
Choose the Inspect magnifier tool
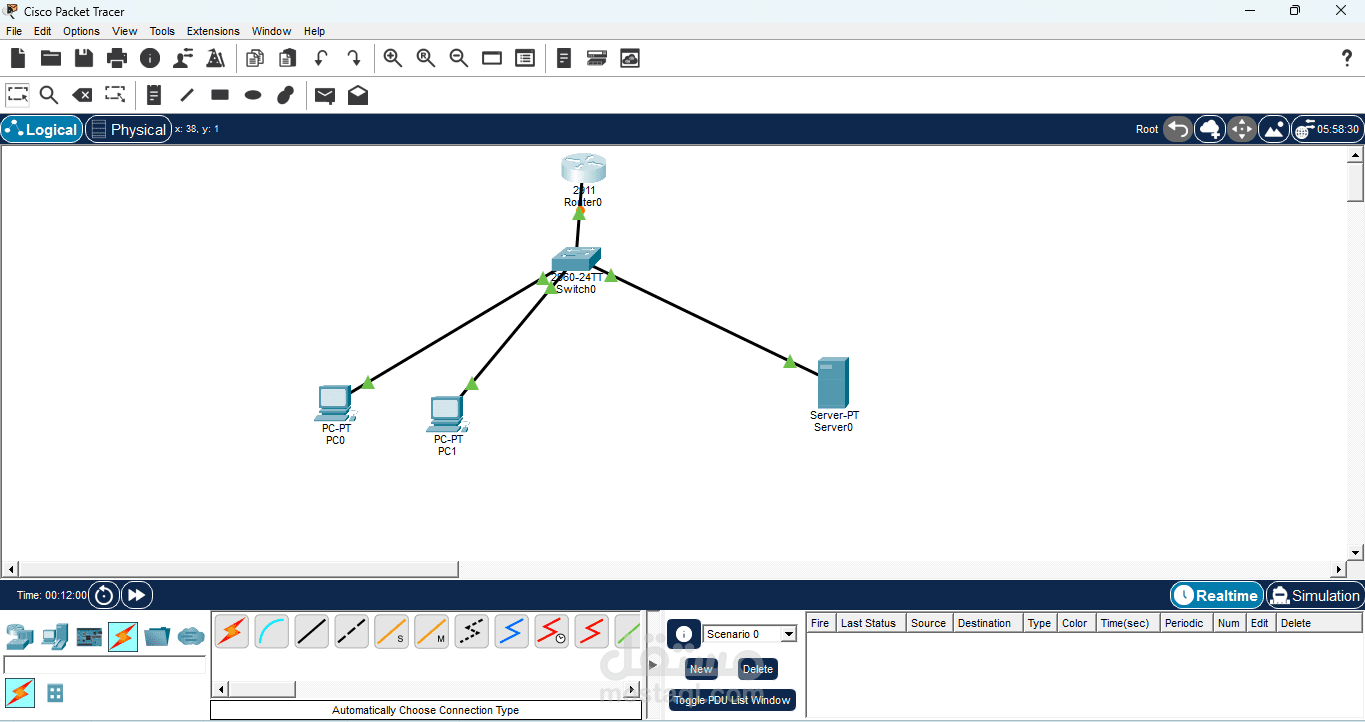pos(49,95)
